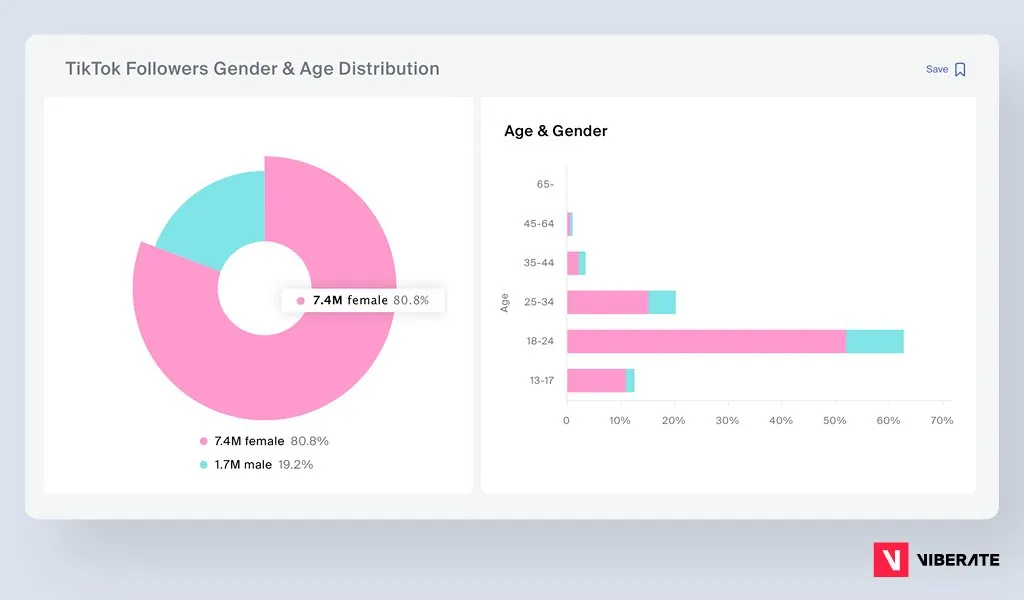Click the 19.2% legend value

click(x=296, y=465)
